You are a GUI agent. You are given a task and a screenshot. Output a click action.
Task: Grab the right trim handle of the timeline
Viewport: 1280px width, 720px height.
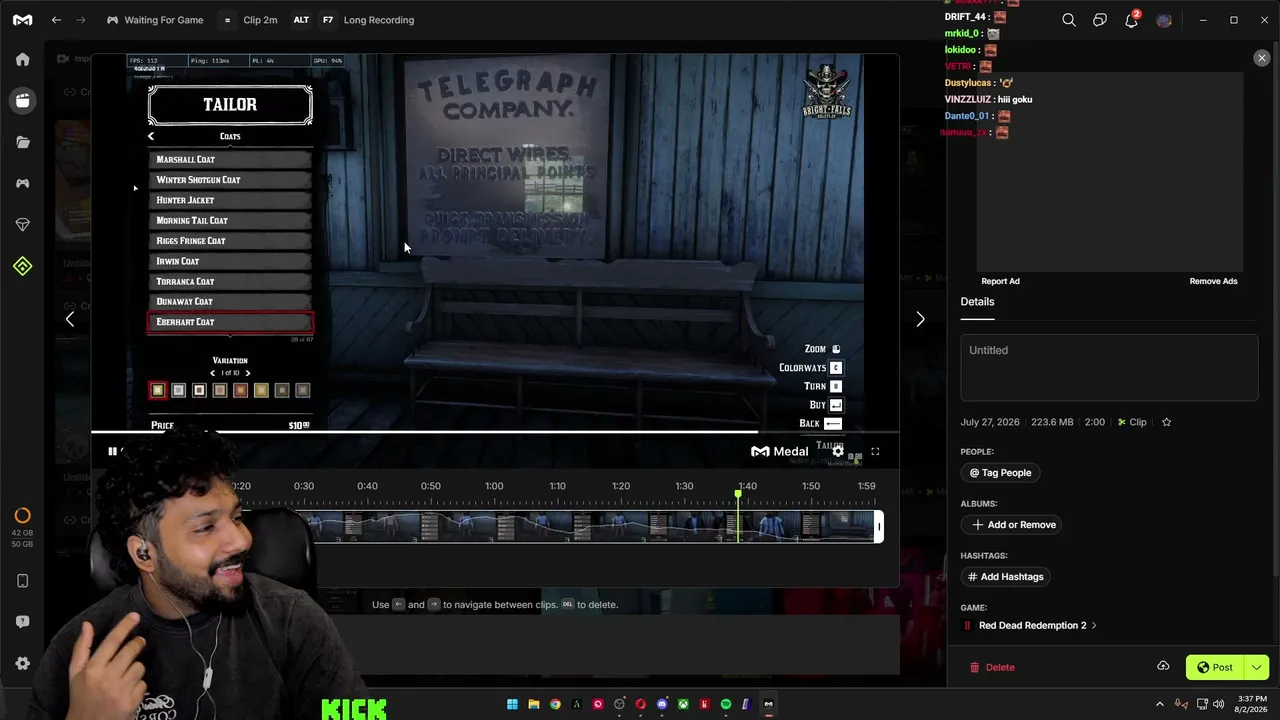pos(879,527)
